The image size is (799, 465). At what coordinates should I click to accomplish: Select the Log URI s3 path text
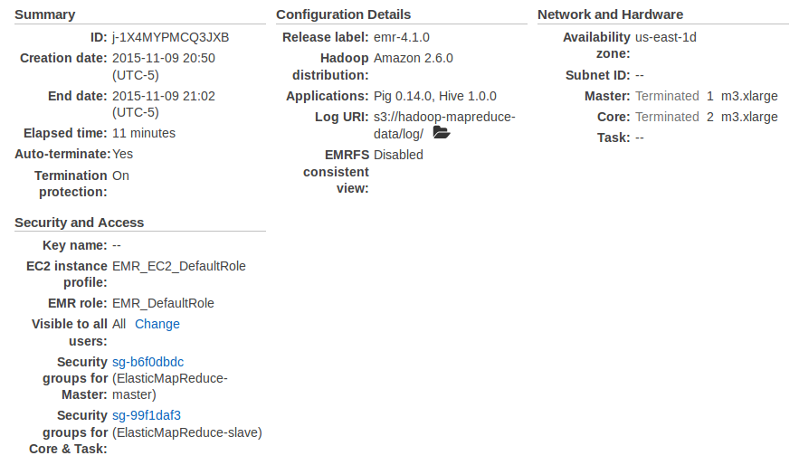point(444,125)
